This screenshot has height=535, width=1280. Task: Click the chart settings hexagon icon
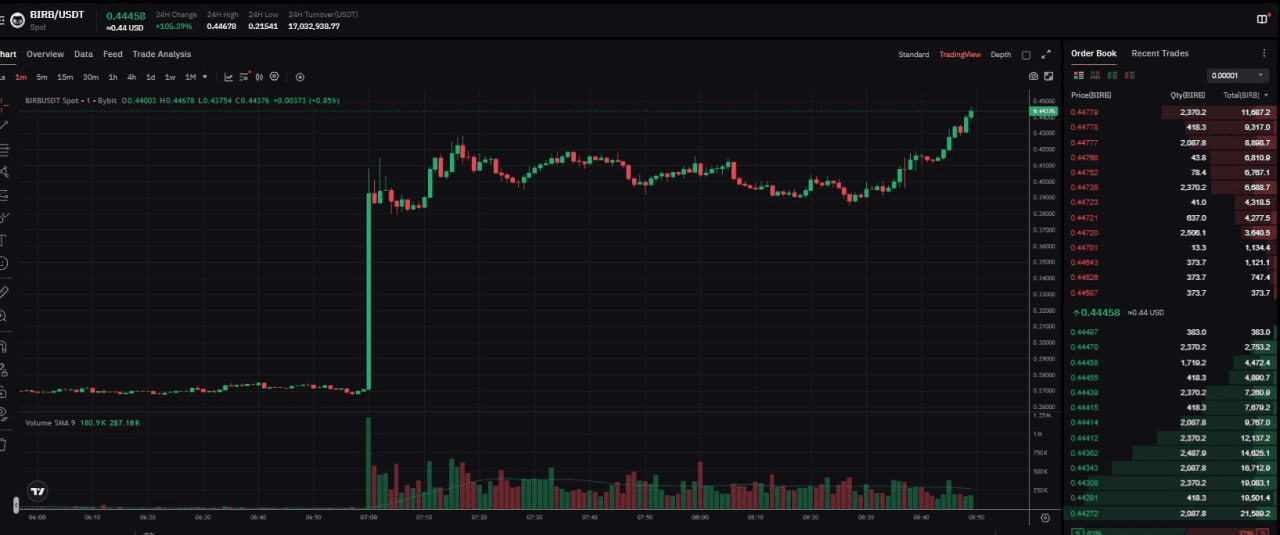point(274,77)
